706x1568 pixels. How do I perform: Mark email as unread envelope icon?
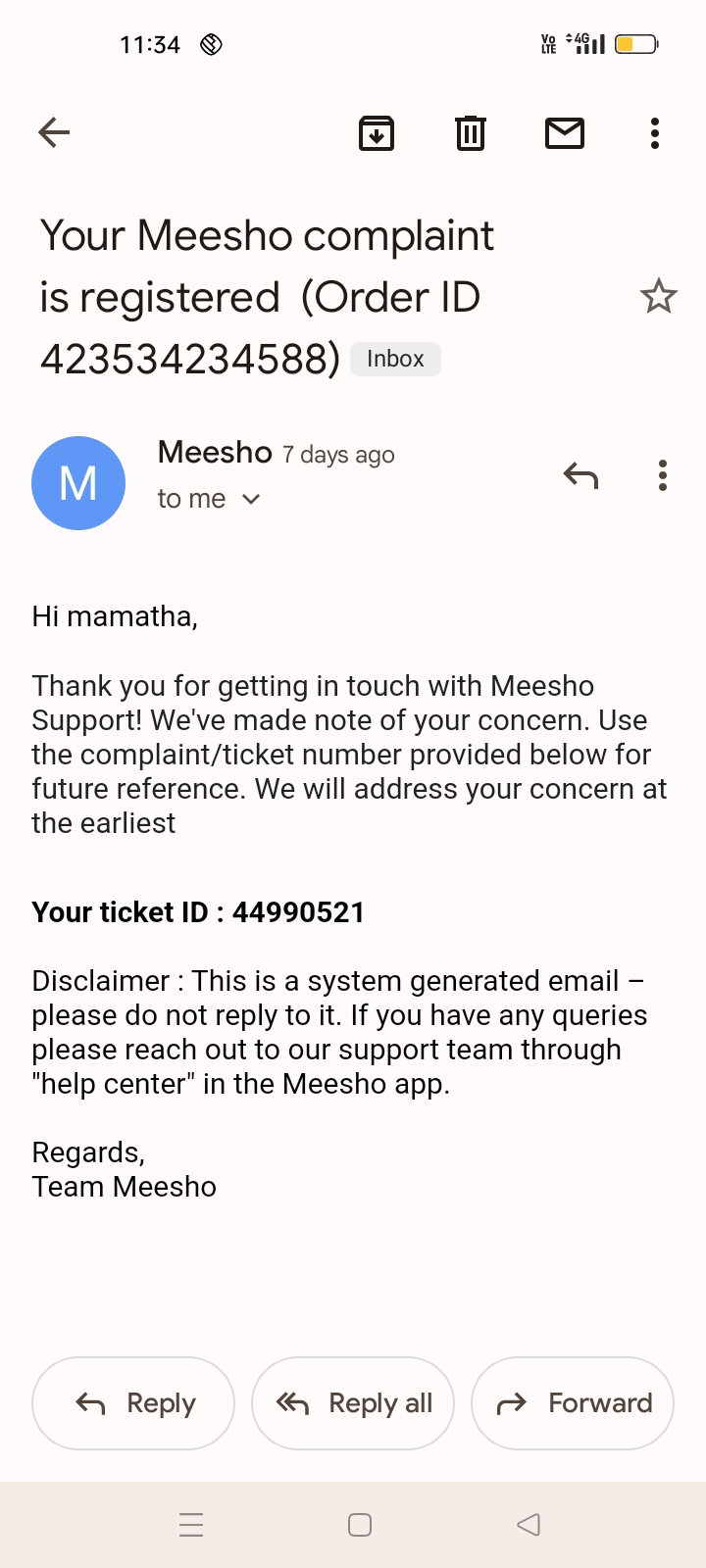click(565, 133)
